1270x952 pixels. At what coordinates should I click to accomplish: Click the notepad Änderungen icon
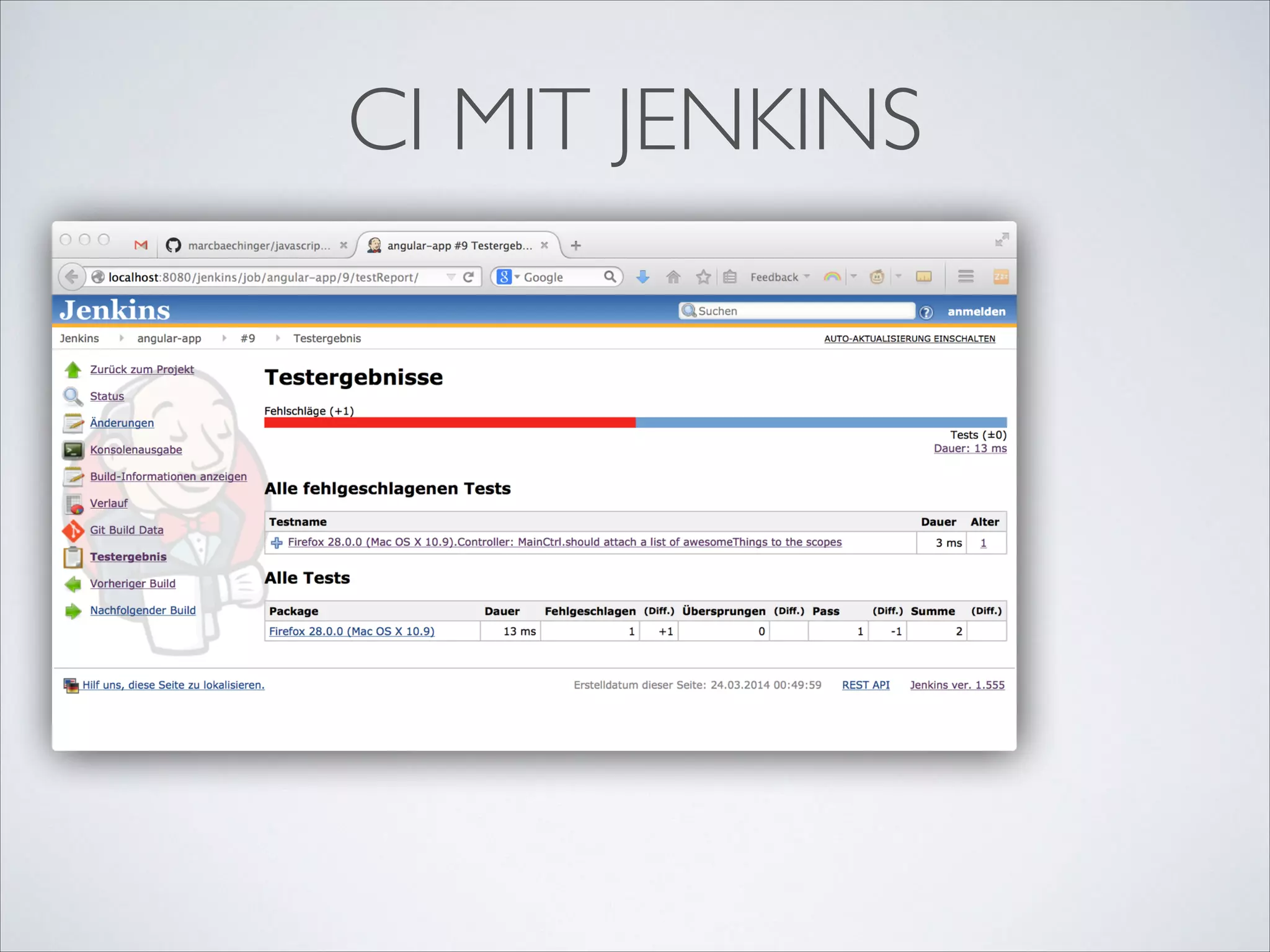pos(73,423)
